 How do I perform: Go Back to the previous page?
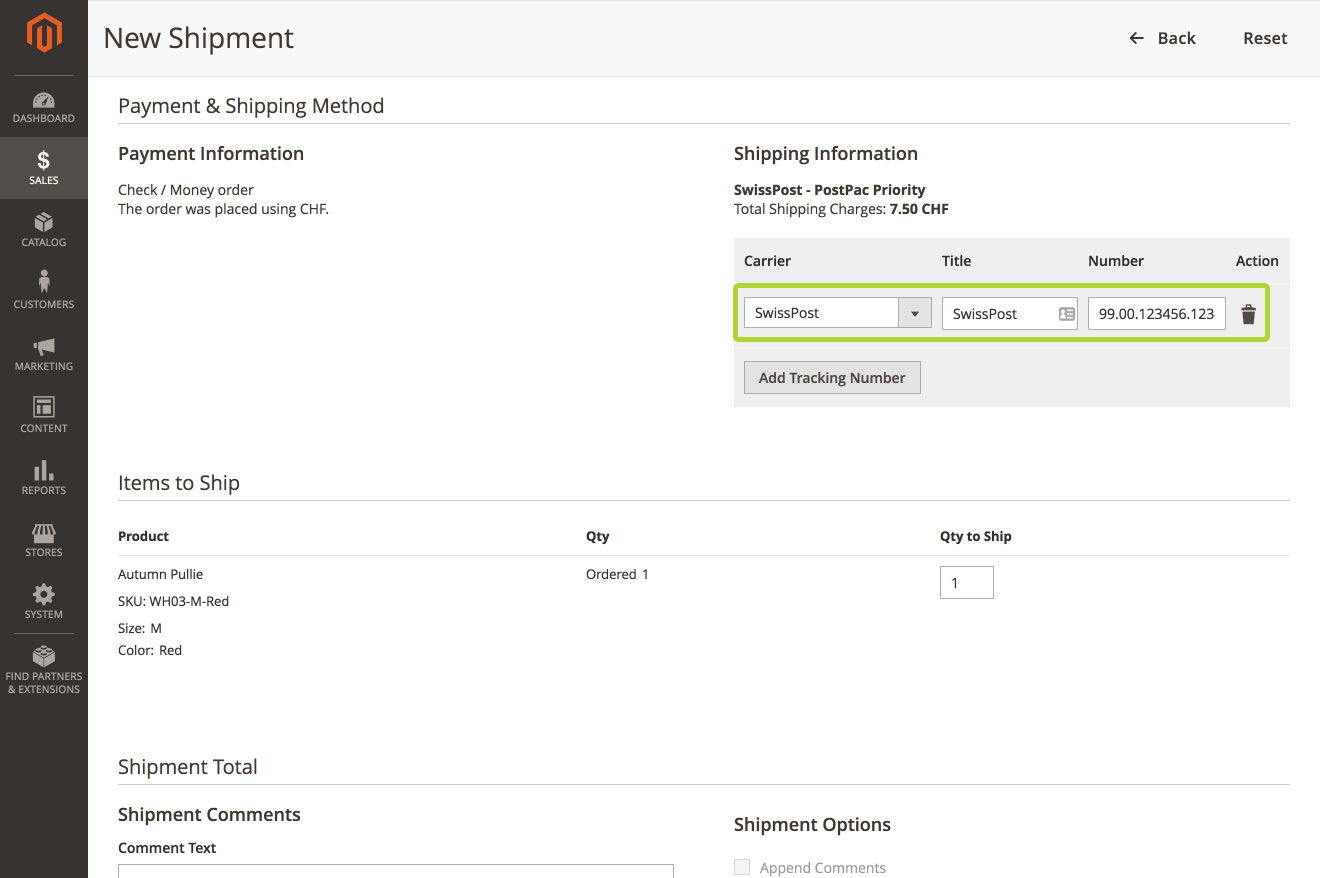point(1162,38)
